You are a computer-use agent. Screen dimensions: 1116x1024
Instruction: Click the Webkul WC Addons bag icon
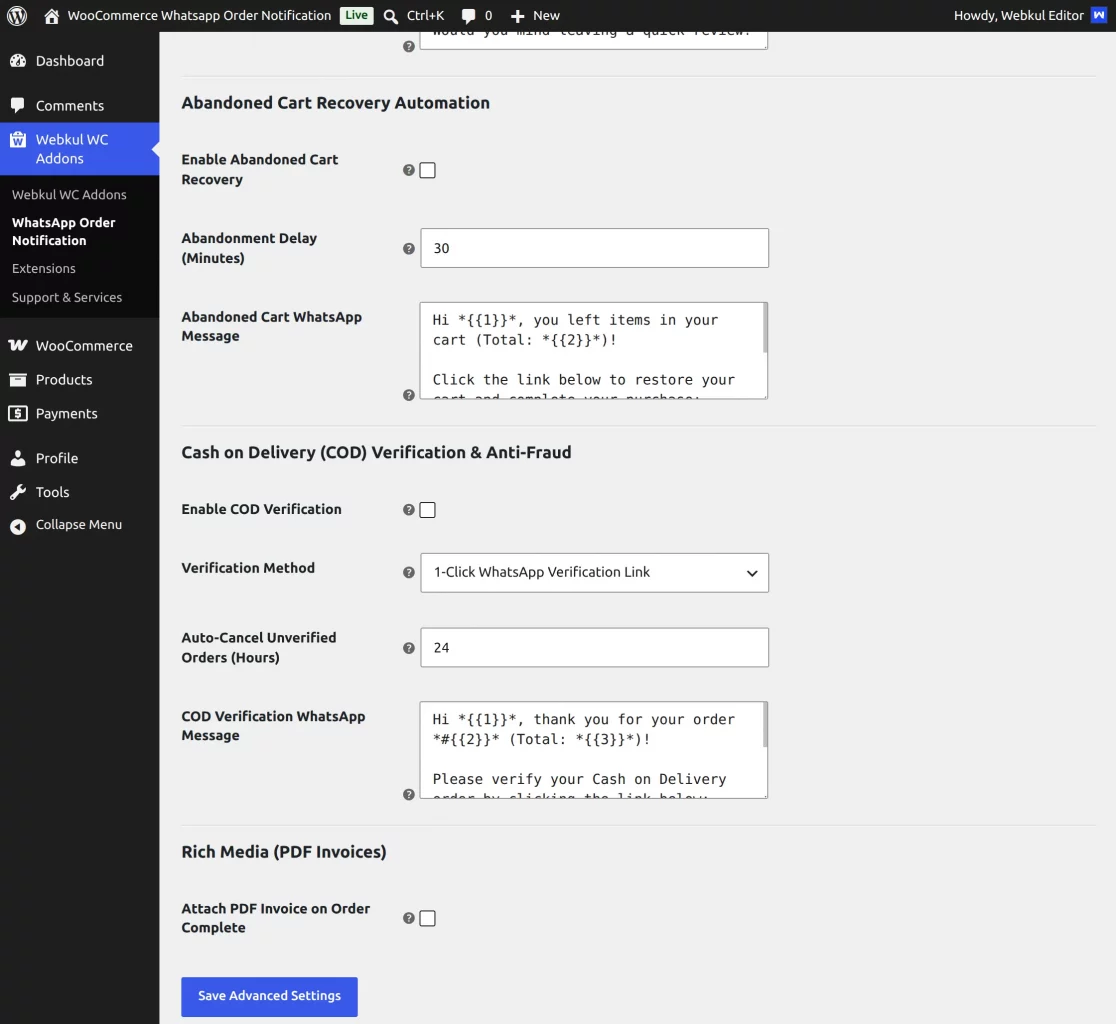pos(18,139)
